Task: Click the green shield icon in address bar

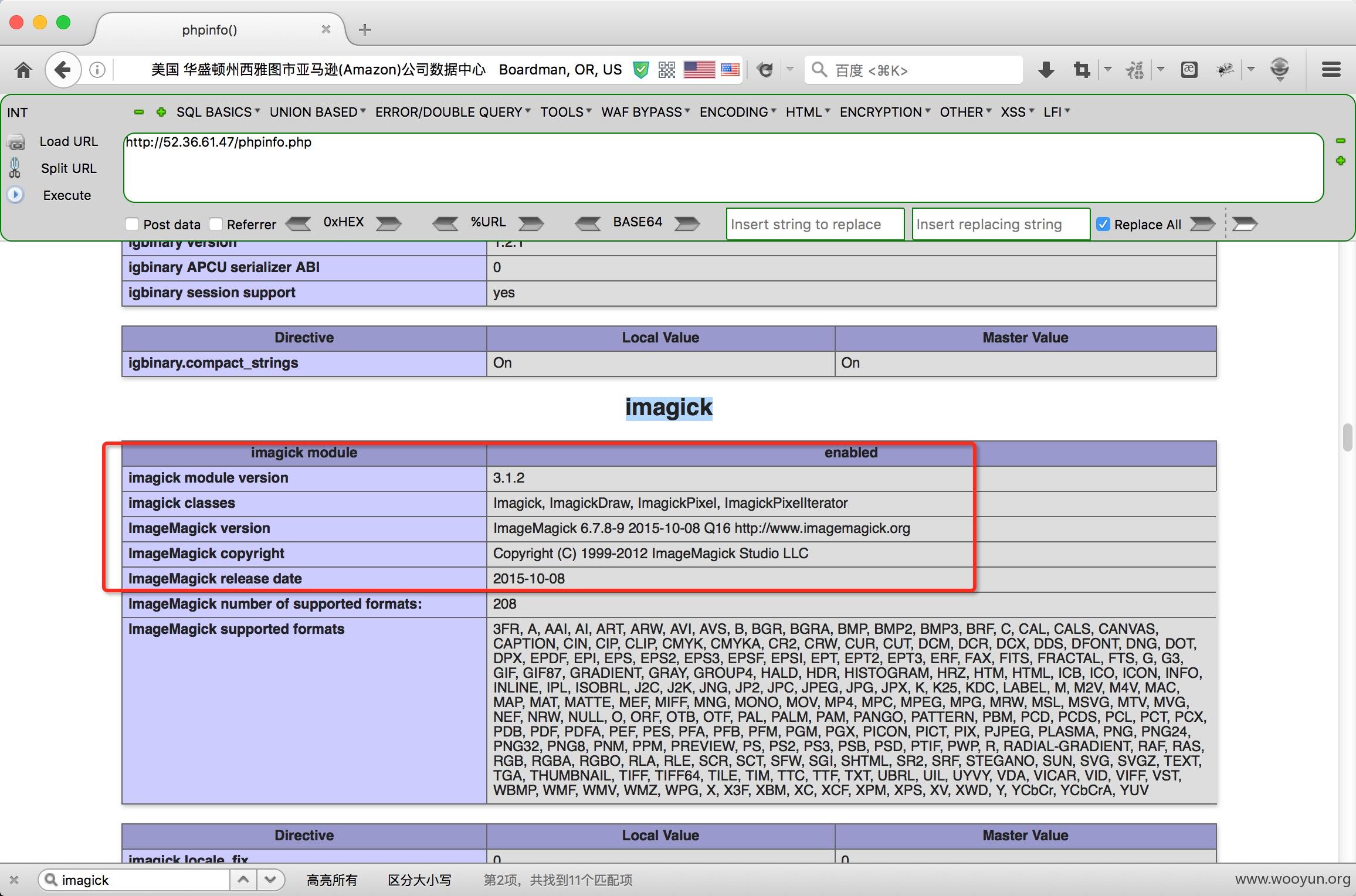Action: tap(641, 70)
